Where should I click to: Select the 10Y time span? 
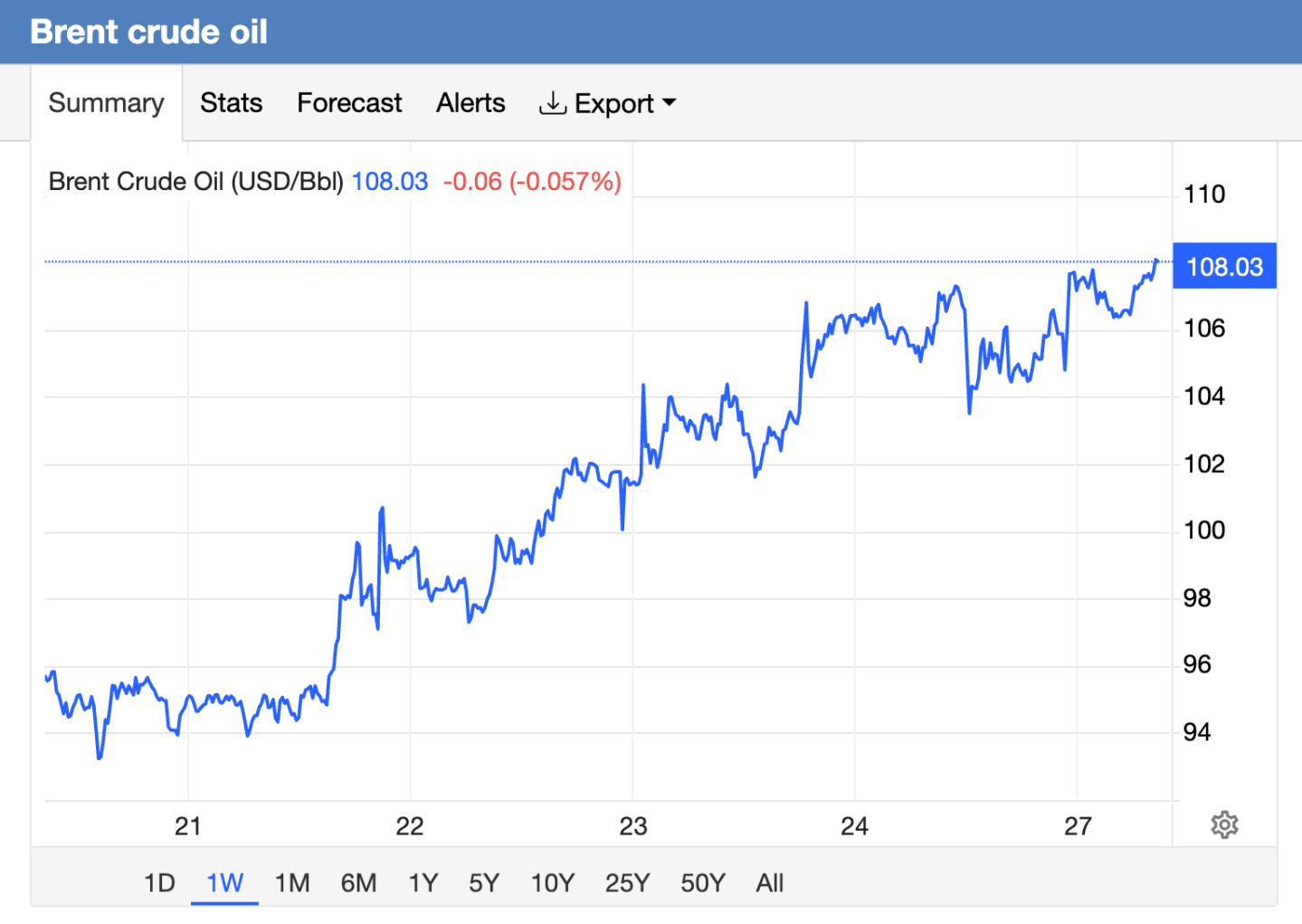tap(552, 882)
